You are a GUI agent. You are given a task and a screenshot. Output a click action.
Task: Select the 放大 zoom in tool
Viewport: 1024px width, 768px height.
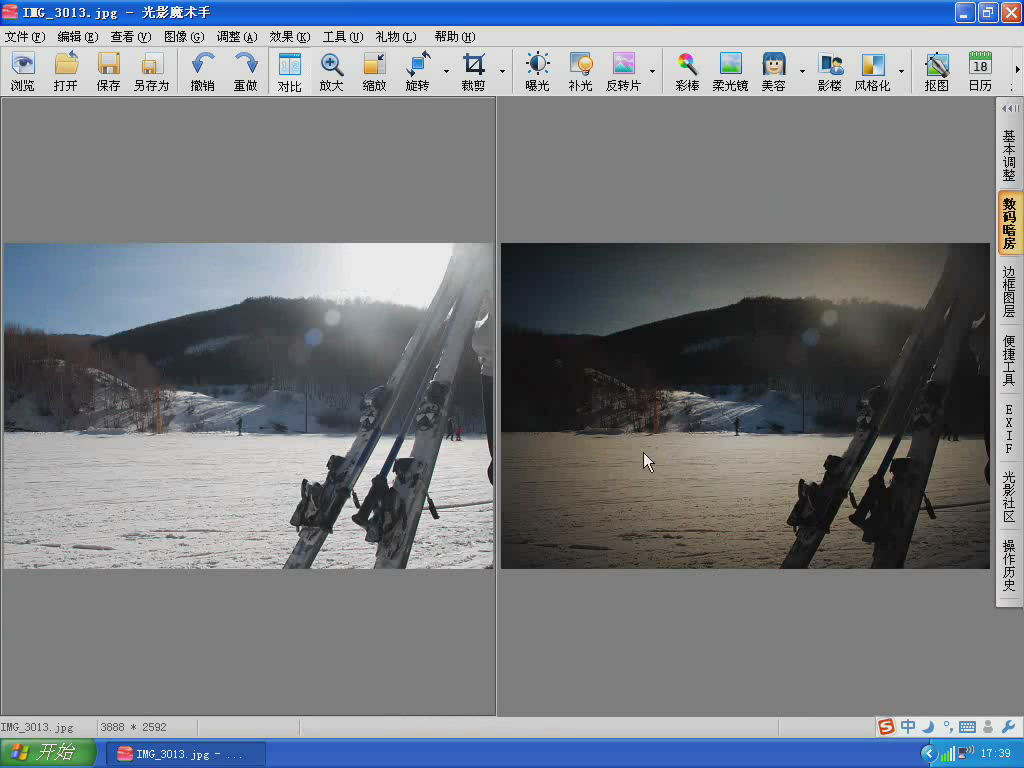[x=332, y=71]
